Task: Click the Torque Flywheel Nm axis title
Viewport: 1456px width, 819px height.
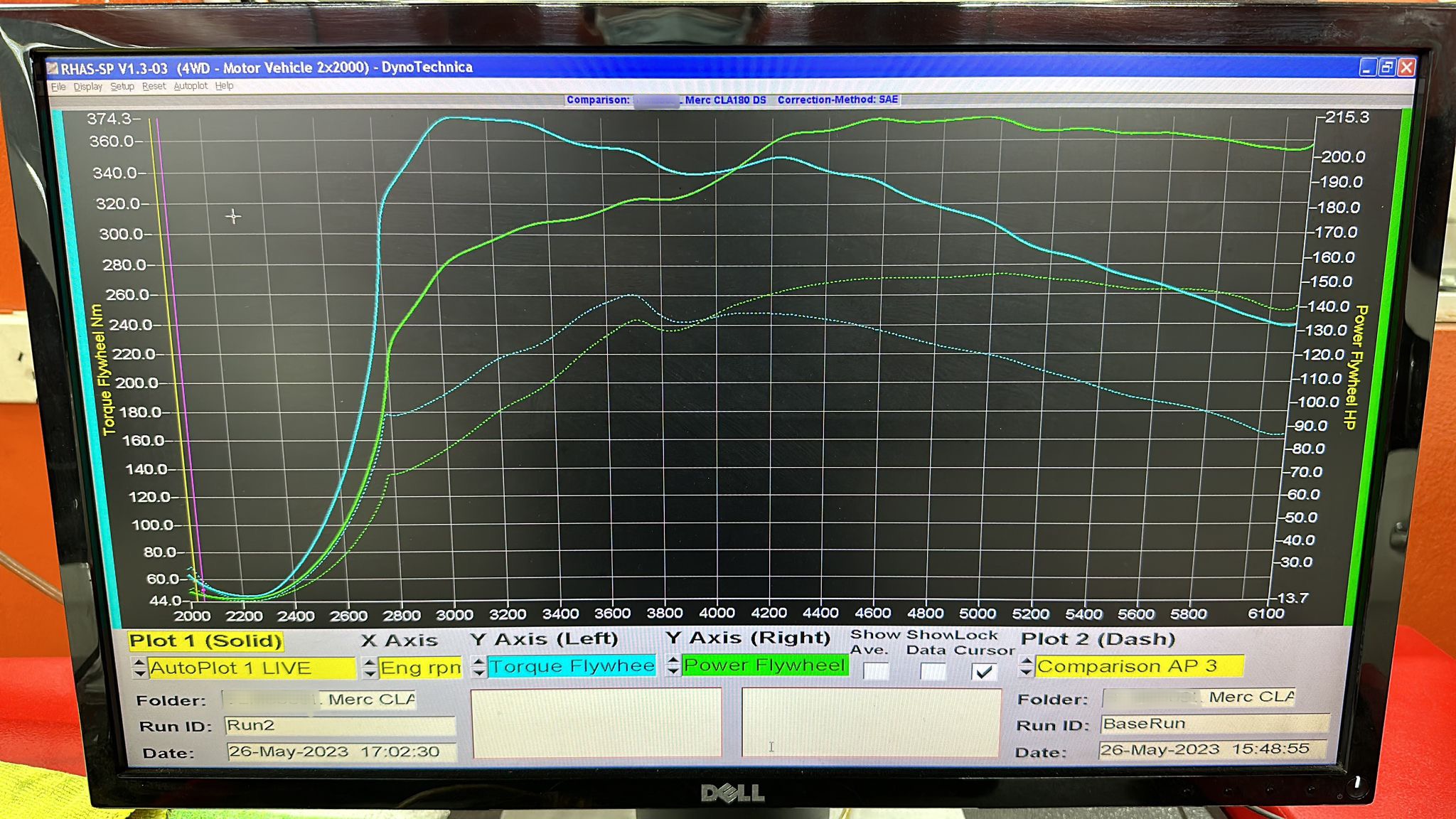Action: click(102, 370)
